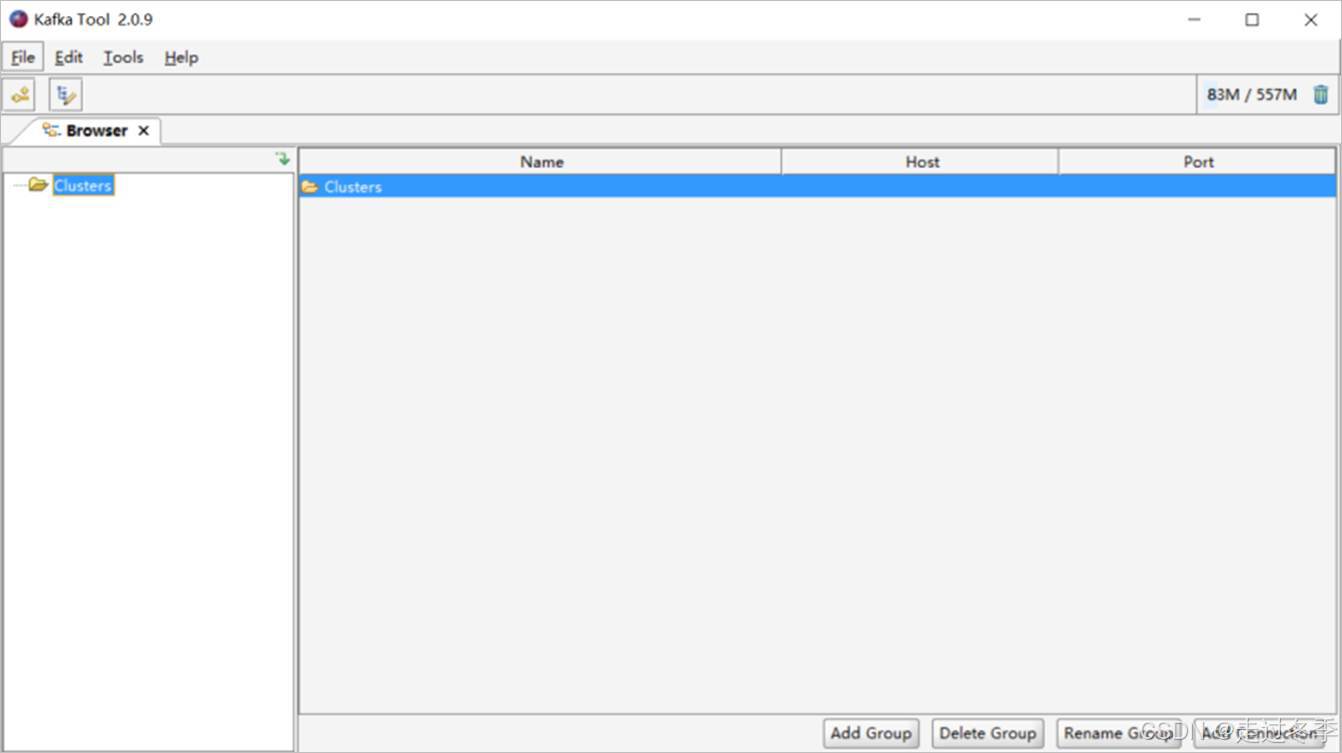1342x753 pixels.
Task: Select Clusters node in left tree
Action: click(83, 185)
